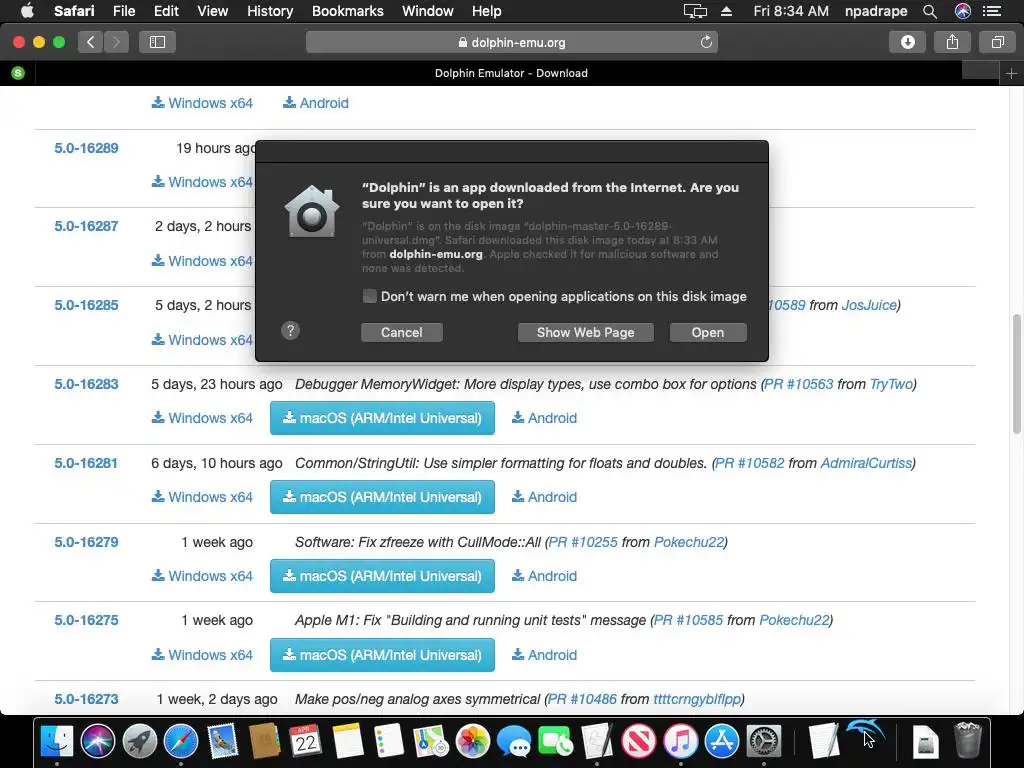Open PR #10255 link
The image size is (1024, 768).
click(583, 542)
